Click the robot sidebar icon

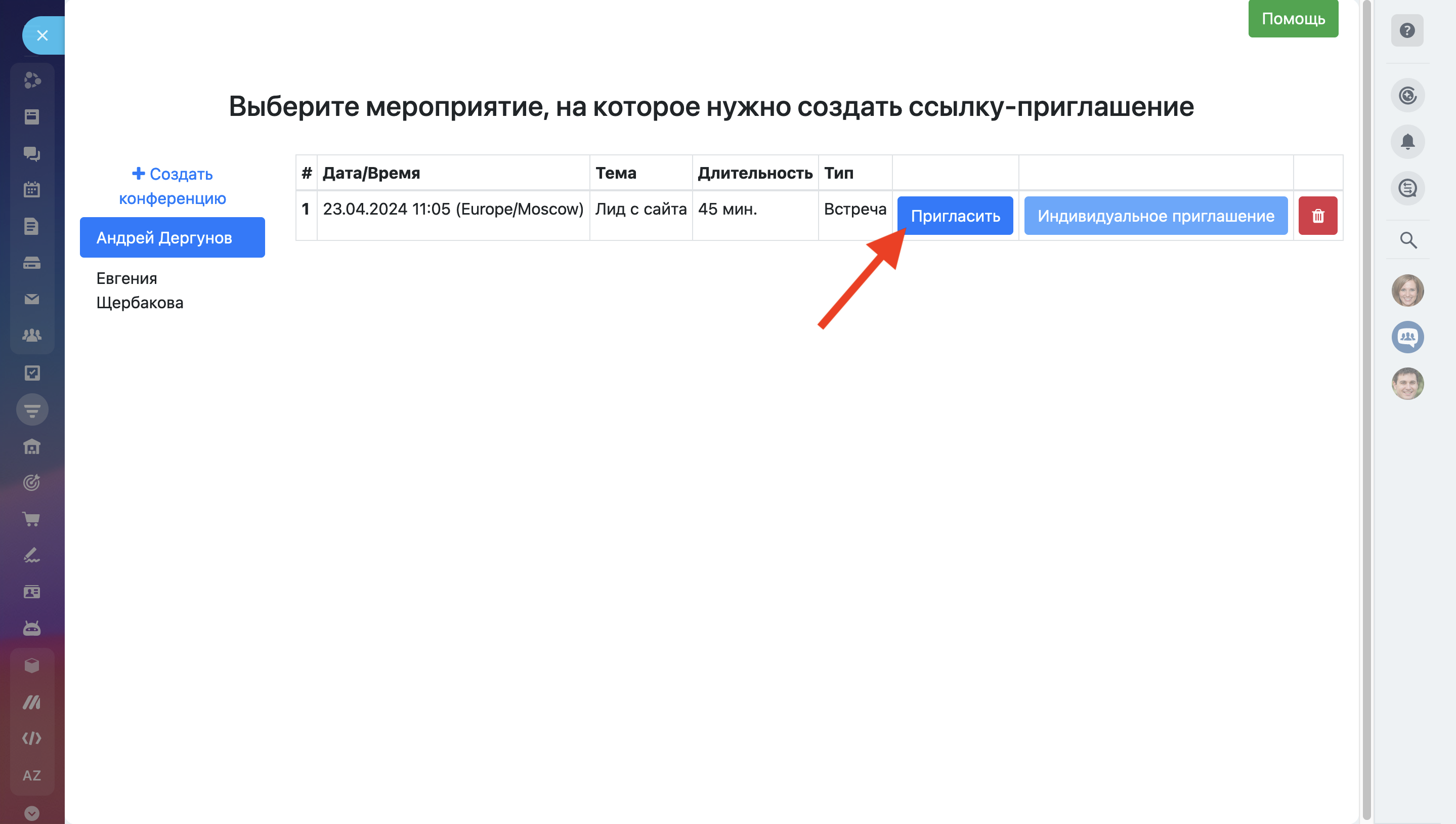point(32,628)
